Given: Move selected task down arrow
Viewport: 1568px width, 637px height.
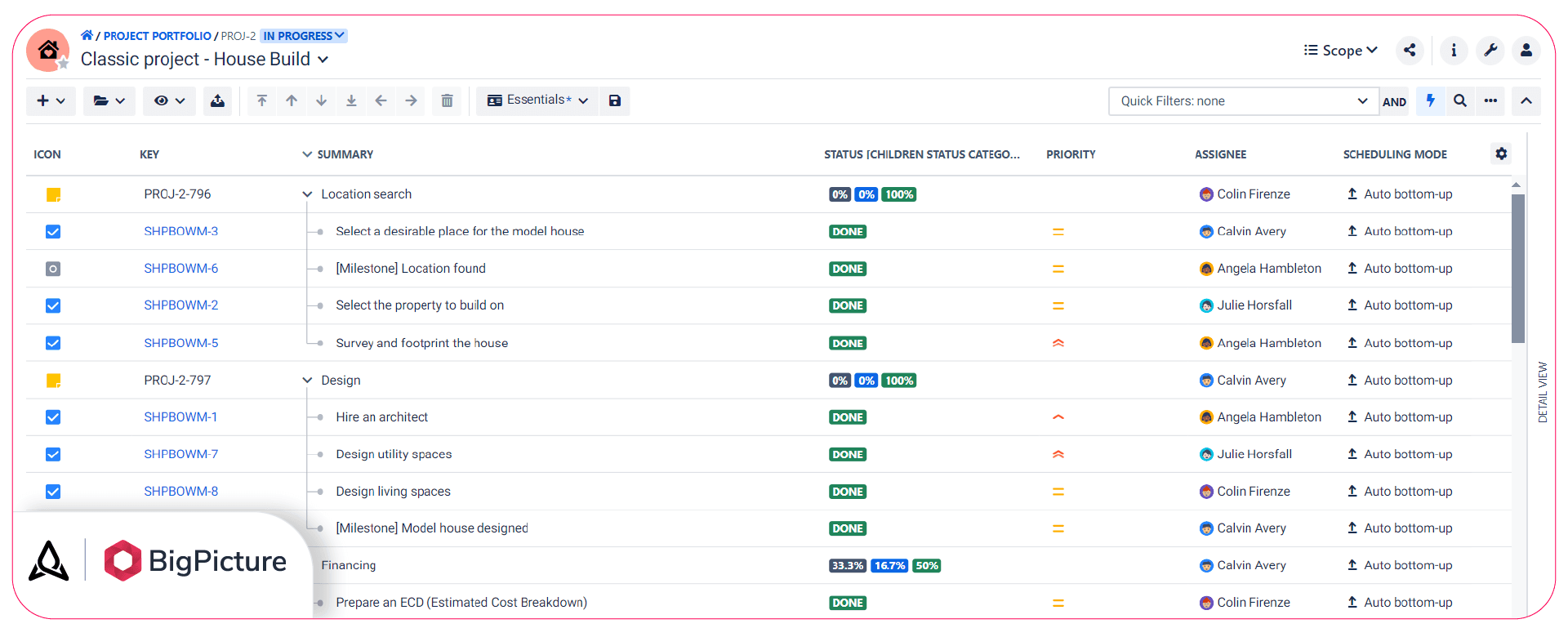Looking at the screenshot, I should click(322, 100).
